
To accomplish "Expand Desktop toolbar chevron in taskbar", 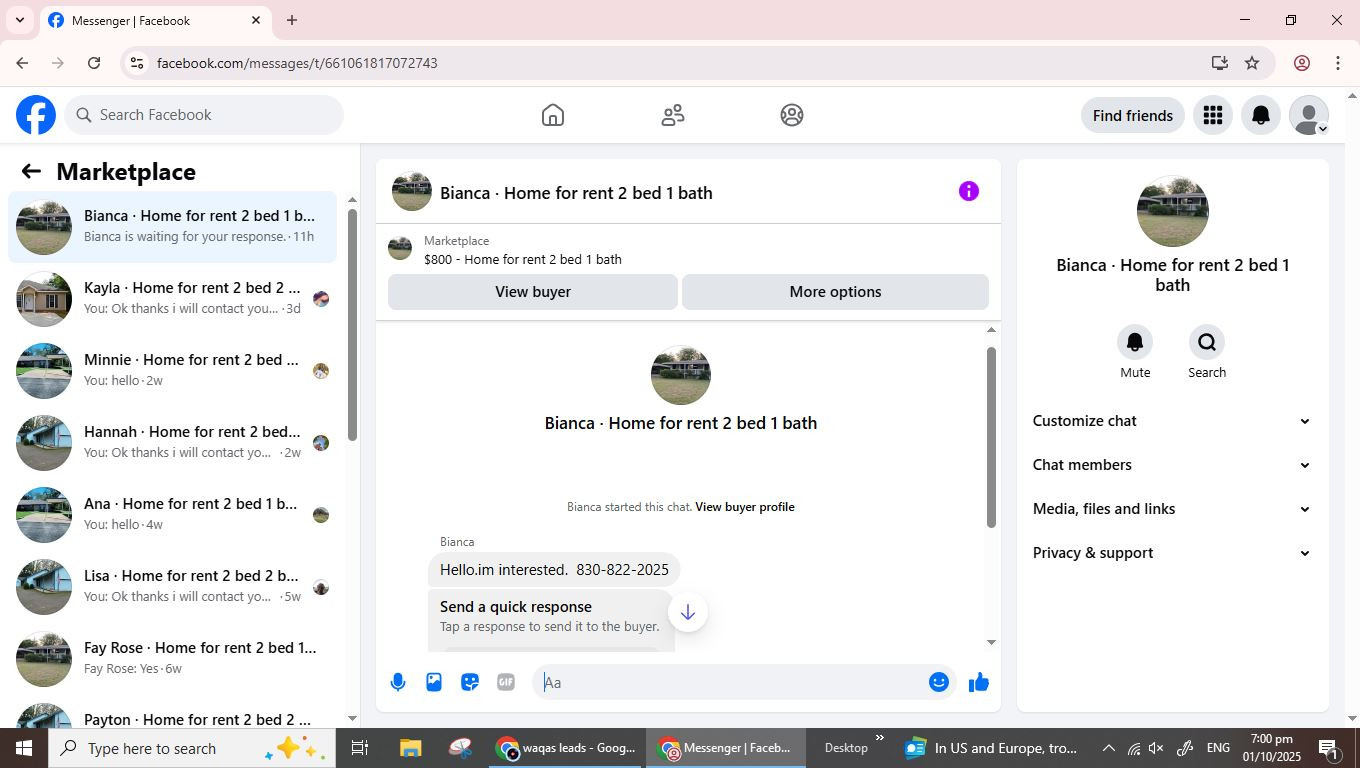I will click(880, 738).
